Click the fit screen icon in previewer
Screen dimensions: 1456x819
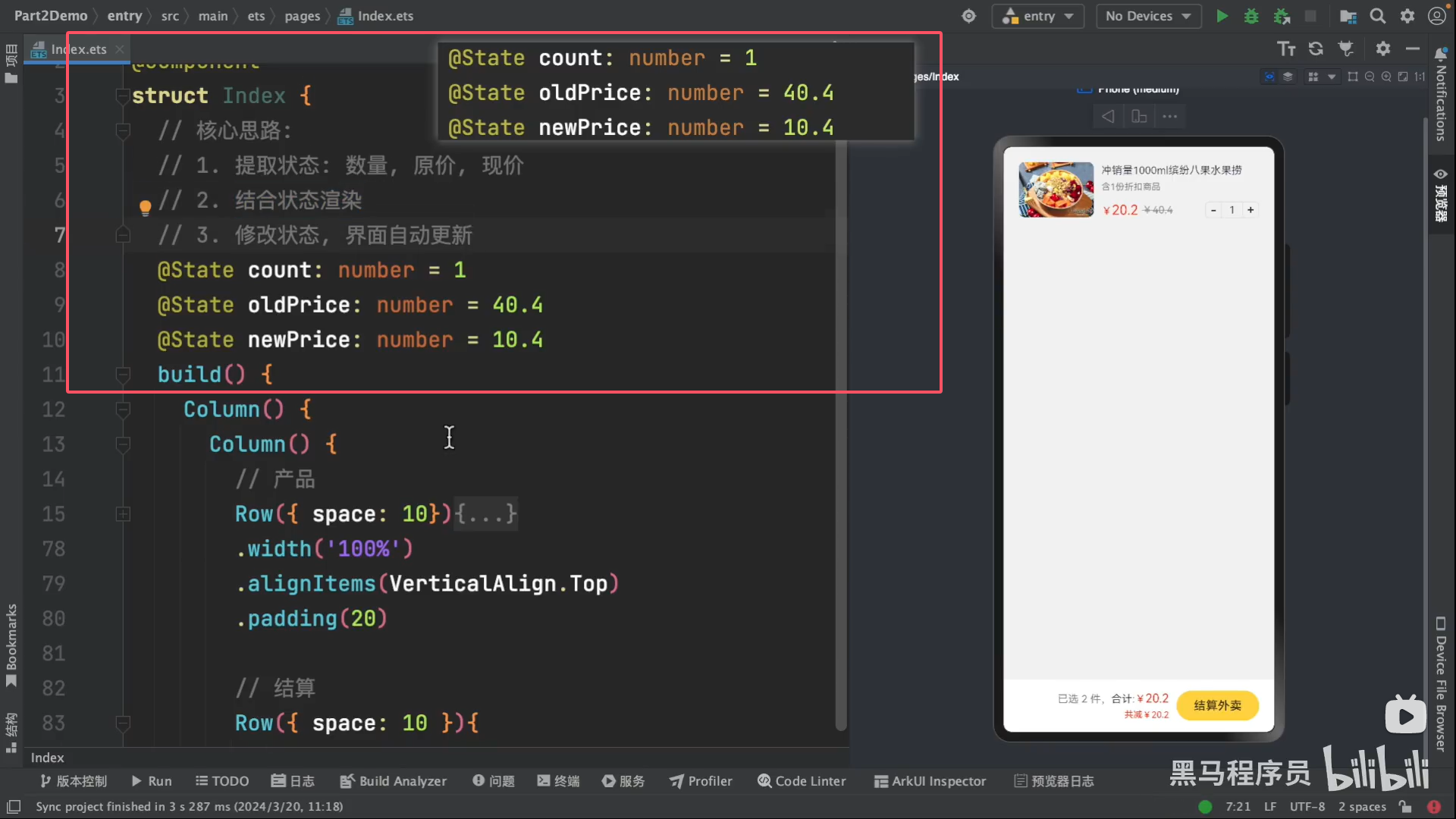[1403, 77]
